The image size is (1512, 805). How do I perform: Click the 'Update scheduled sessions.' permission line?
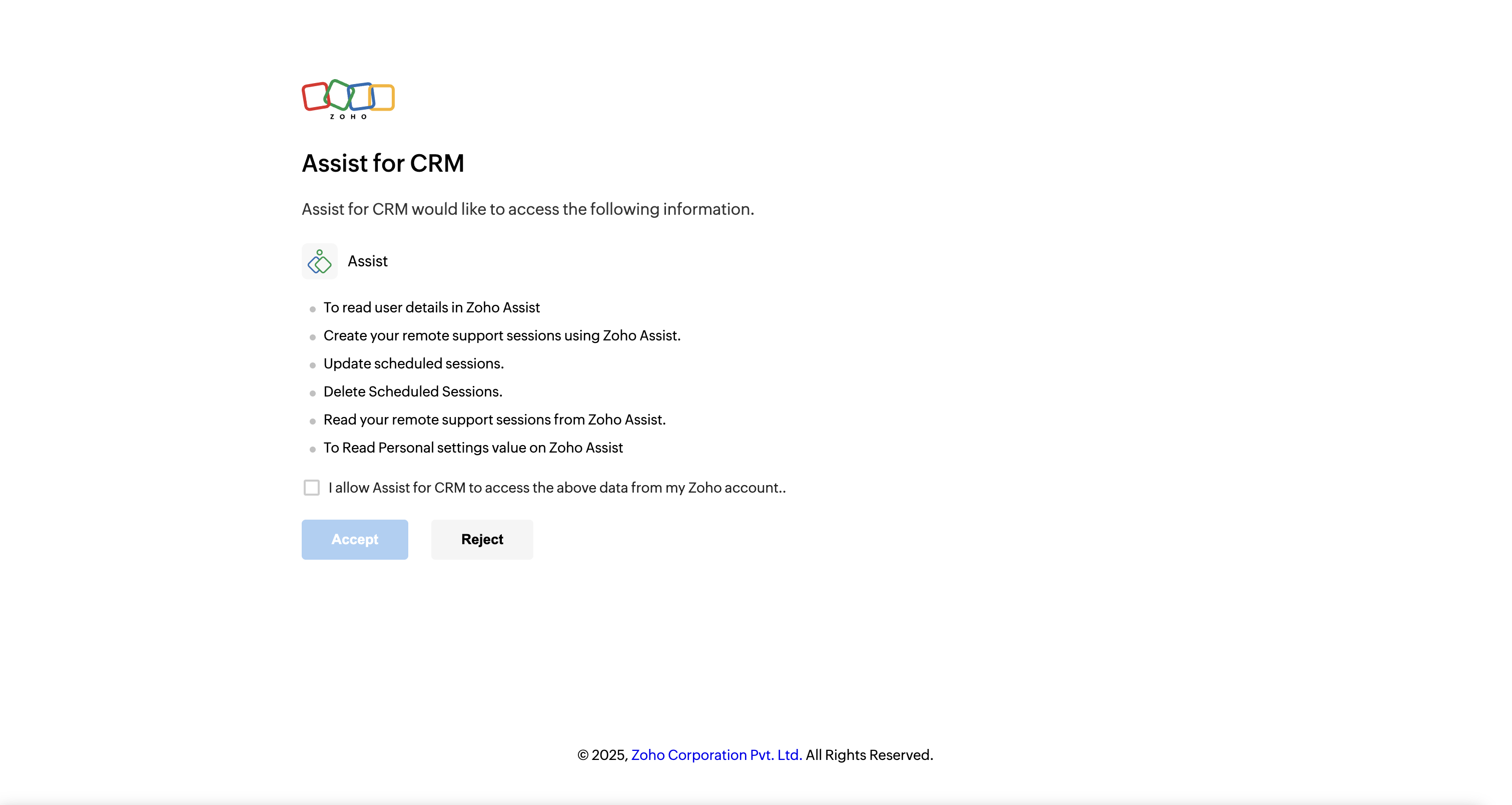pos(413,364)
